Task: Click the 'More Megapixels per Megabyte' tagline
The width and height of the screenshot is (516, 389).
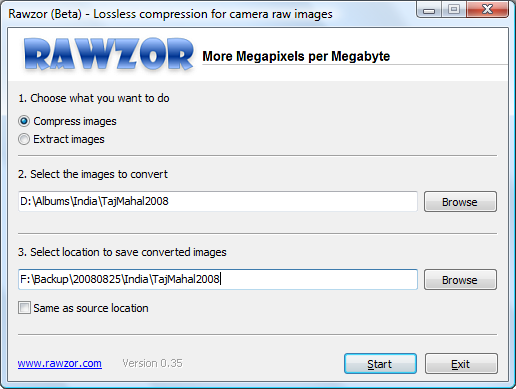Action: click(296, 56)
